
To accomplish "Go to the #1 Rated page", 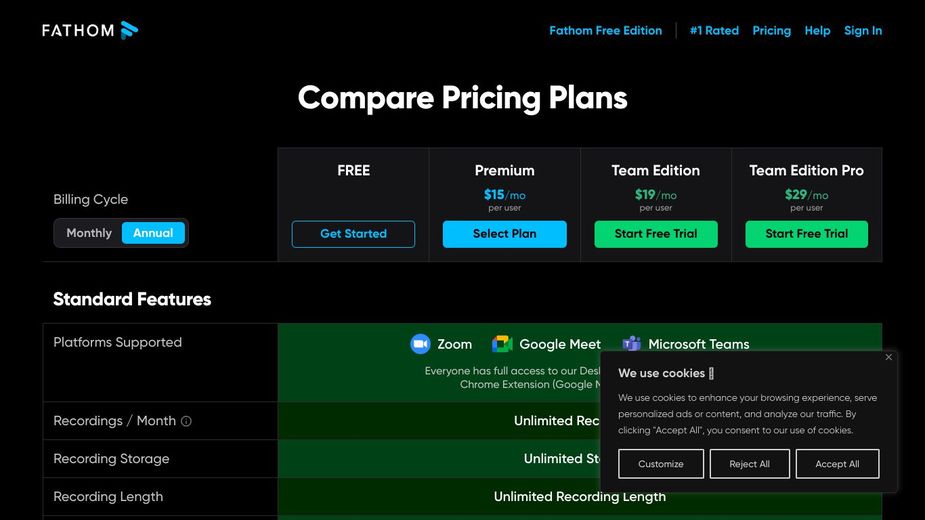I will click(714, 31).
